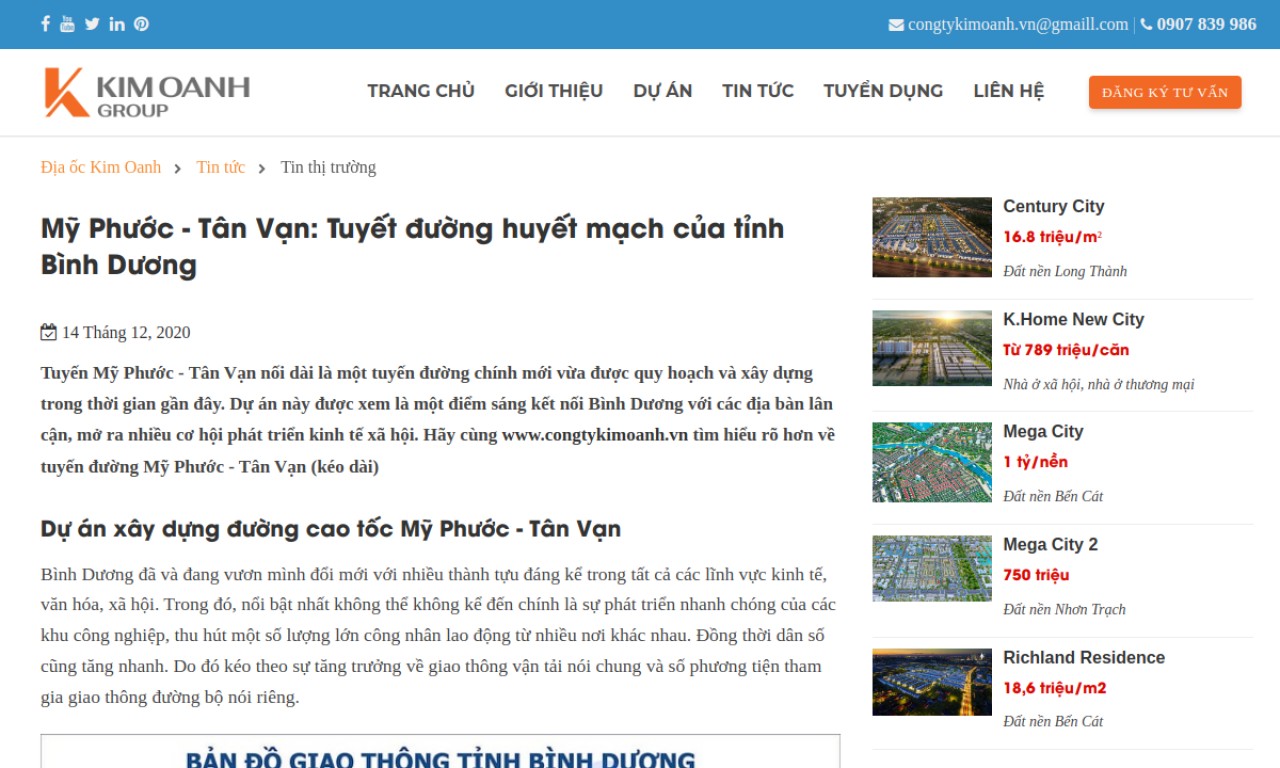Click the Richland Residence title

[1084, 657]
